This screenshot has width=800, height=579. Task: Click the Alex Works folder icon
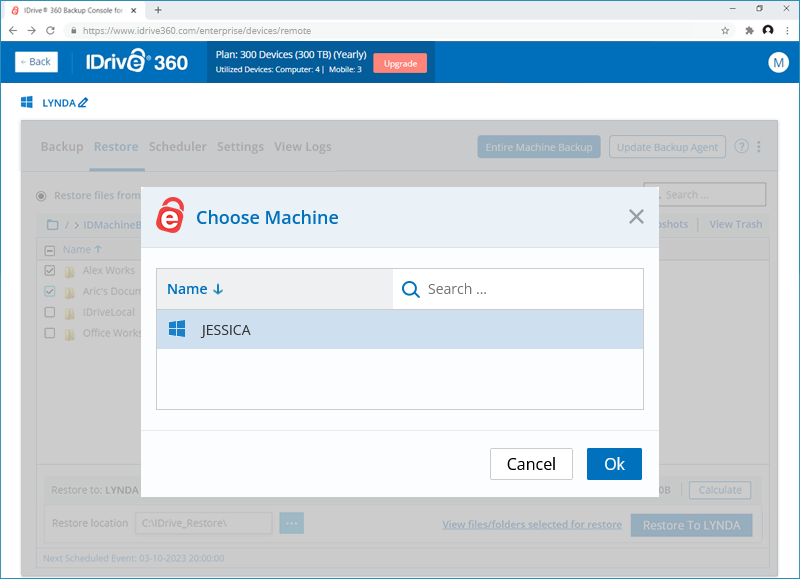pyautogui.click(x=69, y=271)
